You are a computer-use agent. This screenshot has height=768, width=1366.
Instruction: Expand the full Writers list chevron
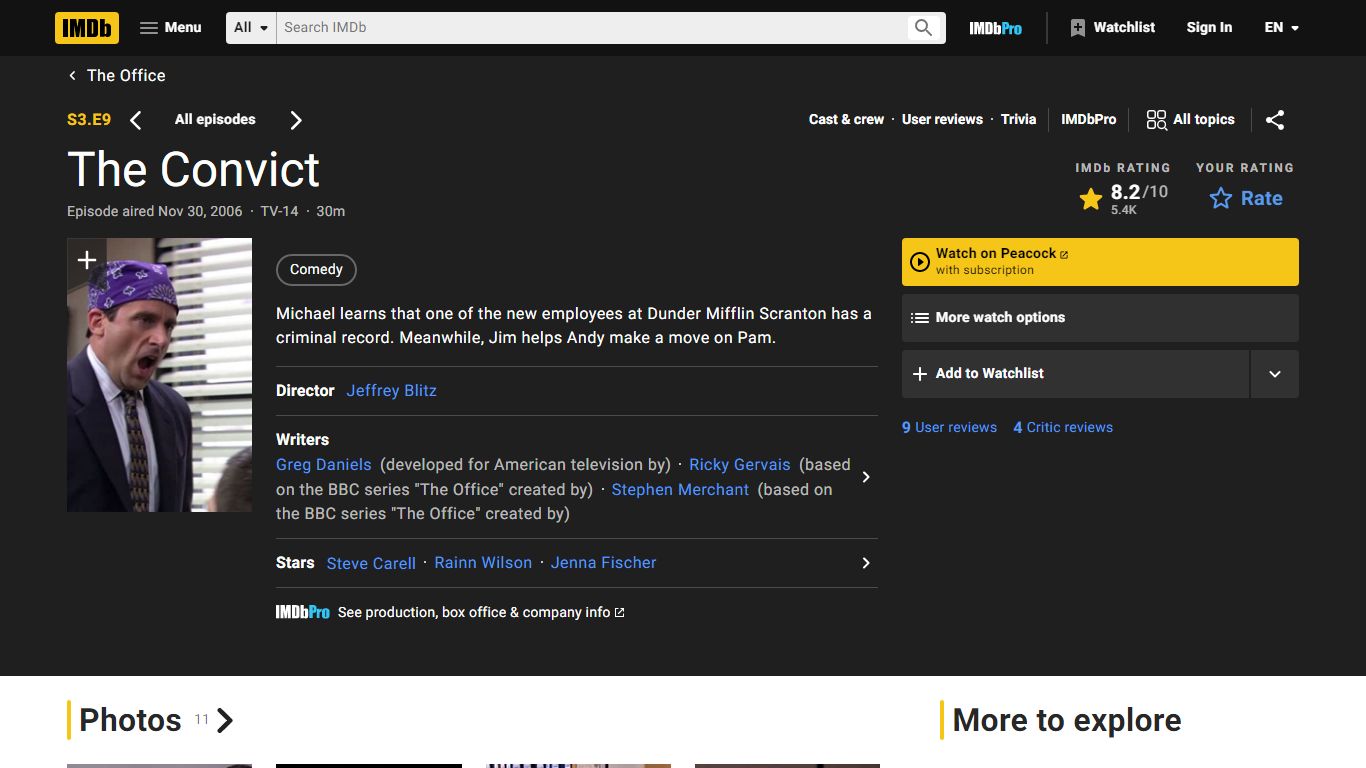click(866, 477)
